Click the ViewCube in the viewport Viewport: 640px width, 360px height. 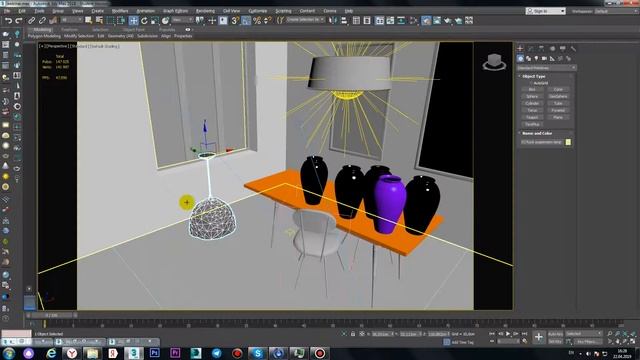coord(494,62)
